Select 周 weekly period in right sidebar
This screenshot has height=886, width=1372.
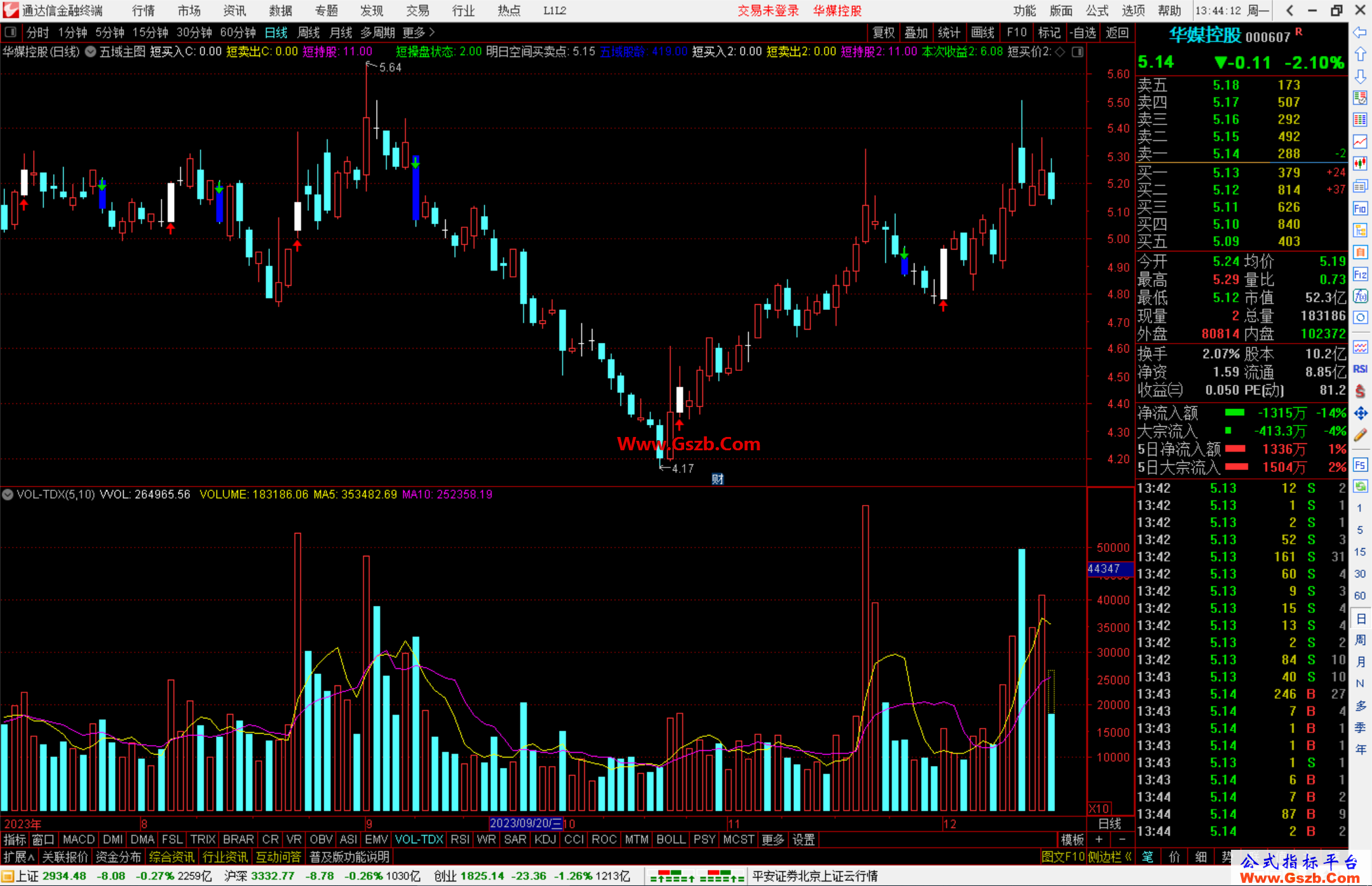[1361, 640]
